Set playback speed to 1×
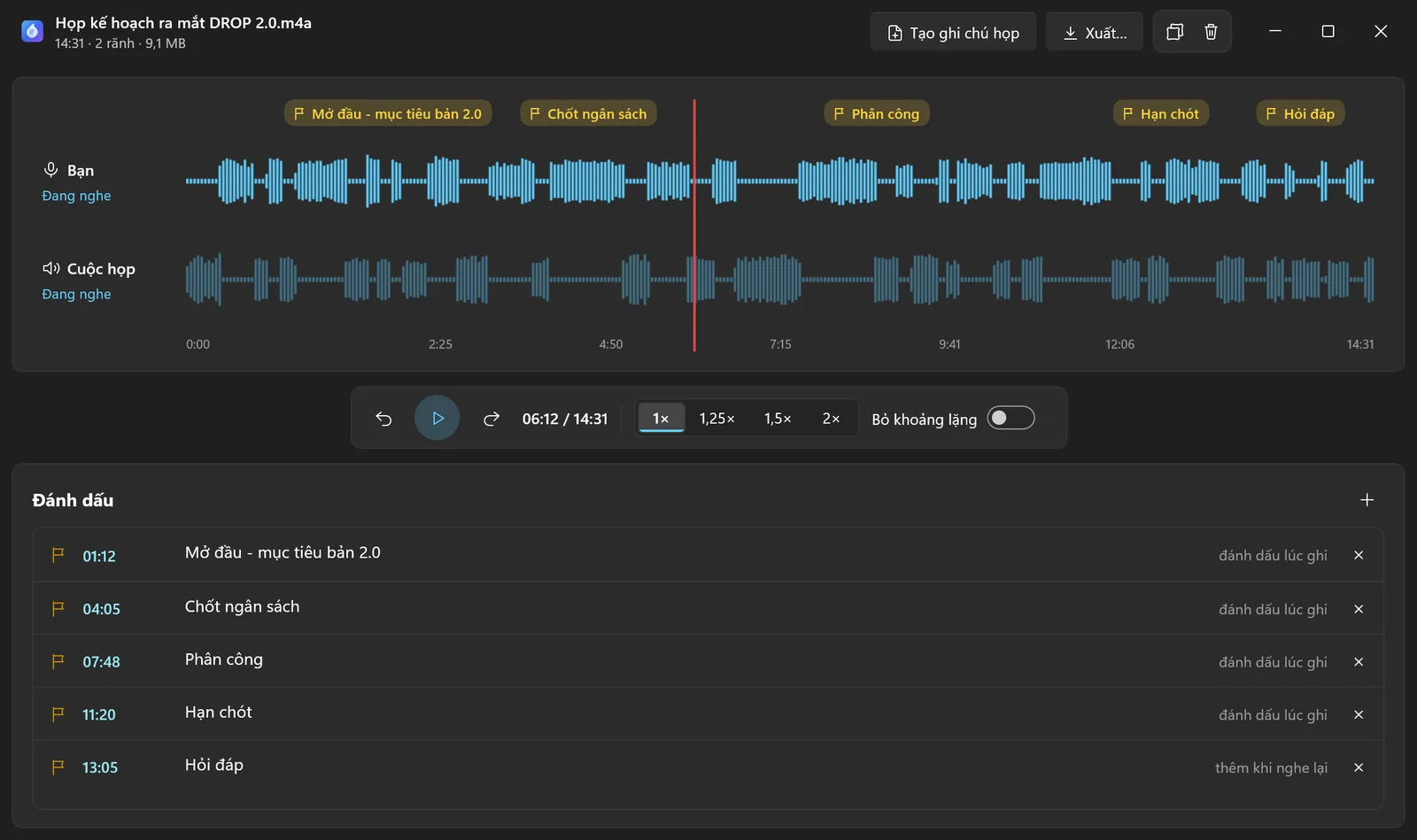Image resolution: width=1417 pixels, height=840 pixels. 661,419
